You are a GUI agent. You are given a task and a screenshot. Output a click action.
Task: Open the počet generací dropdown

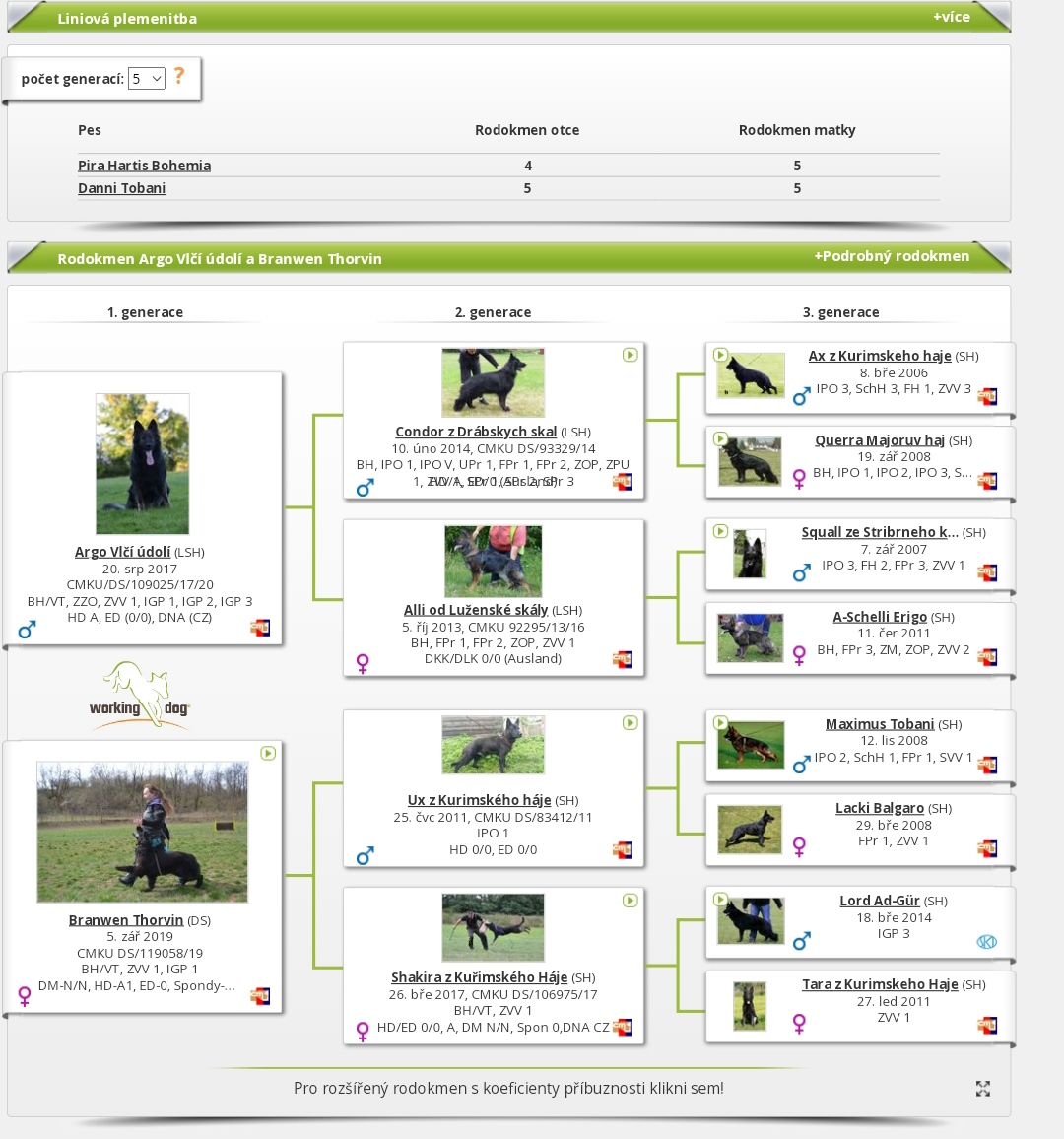146,79
